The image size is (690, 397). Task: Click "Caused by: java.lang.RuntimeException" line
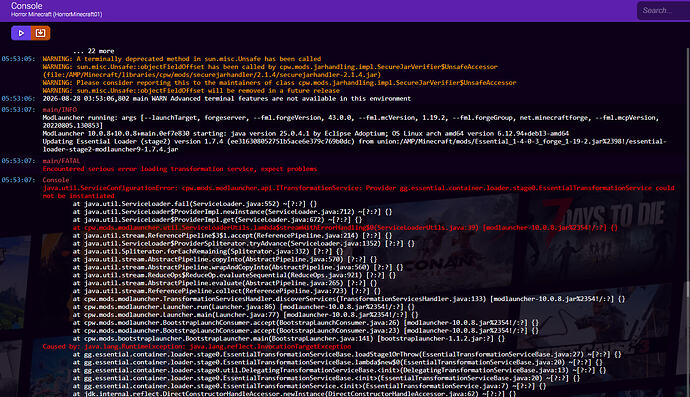[x=197, y=346]
